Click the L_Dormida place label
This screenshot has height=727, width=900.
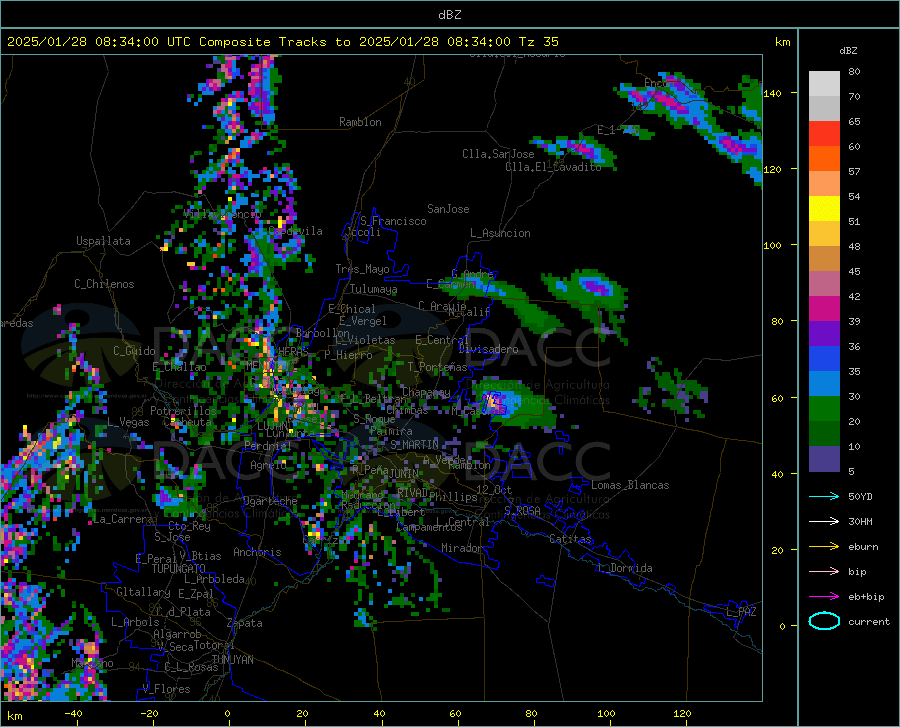click(x=624, y=568)
